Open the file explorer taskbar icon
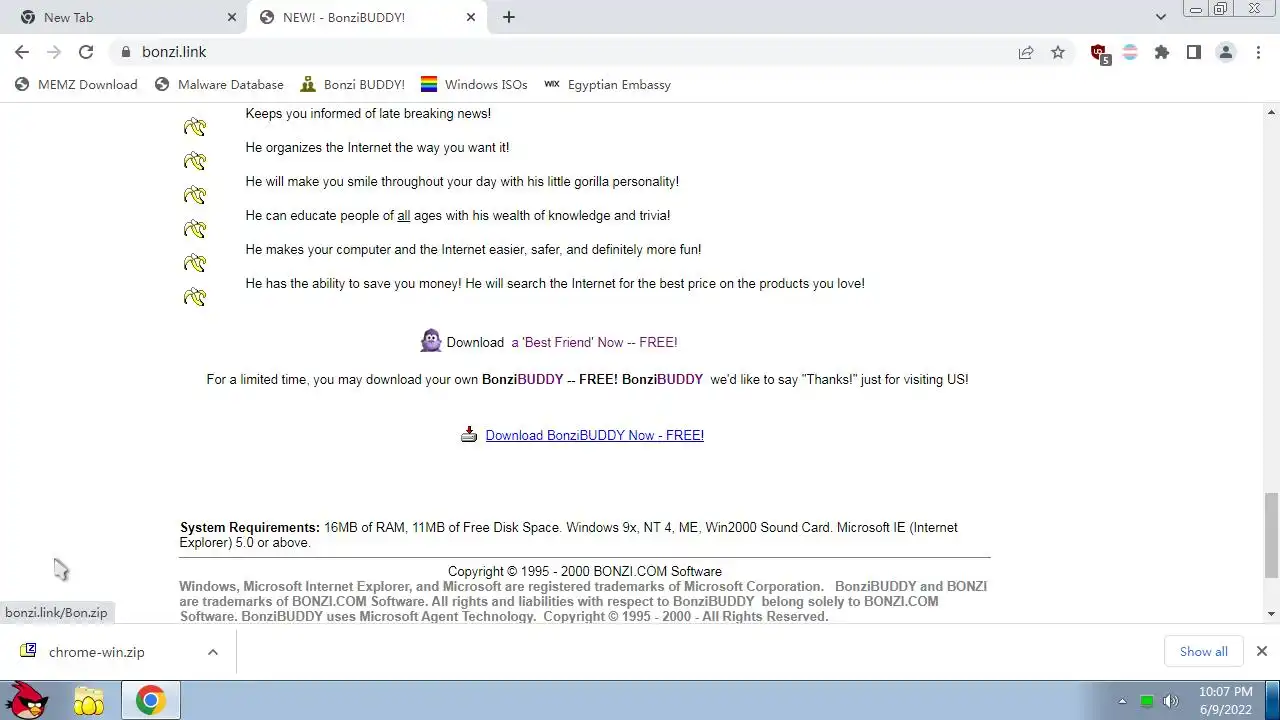The height and width of the screenshot is (720, 1280). coord(89,701)
